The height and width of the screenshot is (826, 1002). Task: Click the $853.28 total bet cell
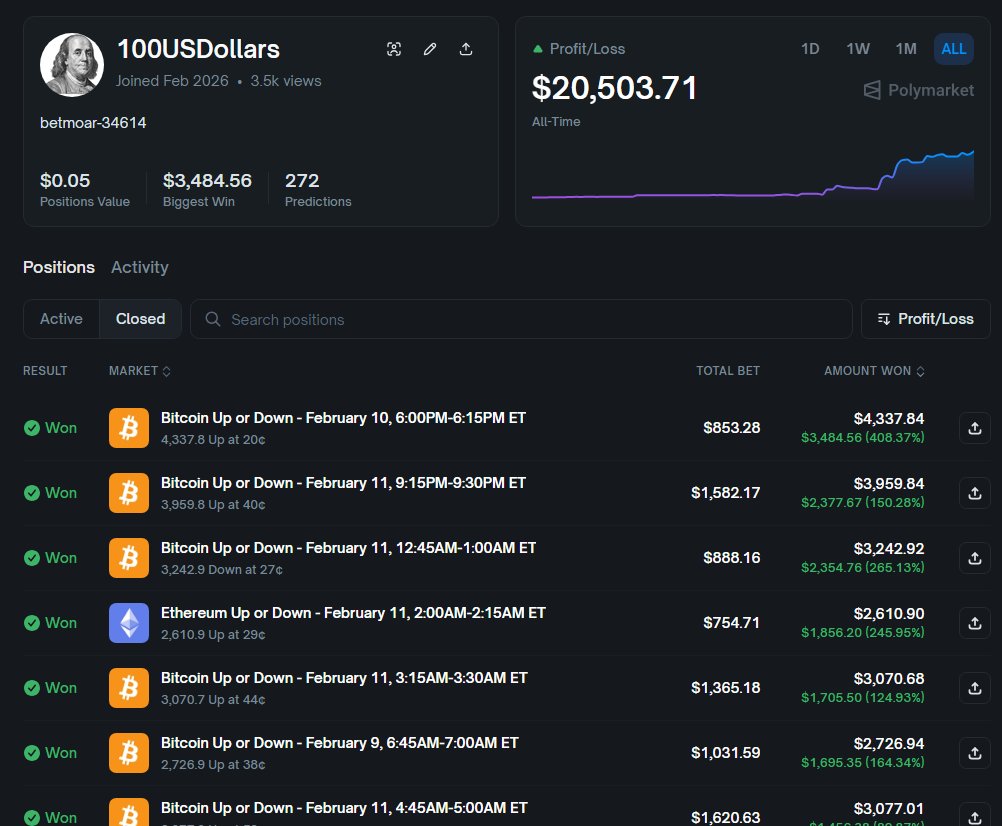(x=732, y=428)
